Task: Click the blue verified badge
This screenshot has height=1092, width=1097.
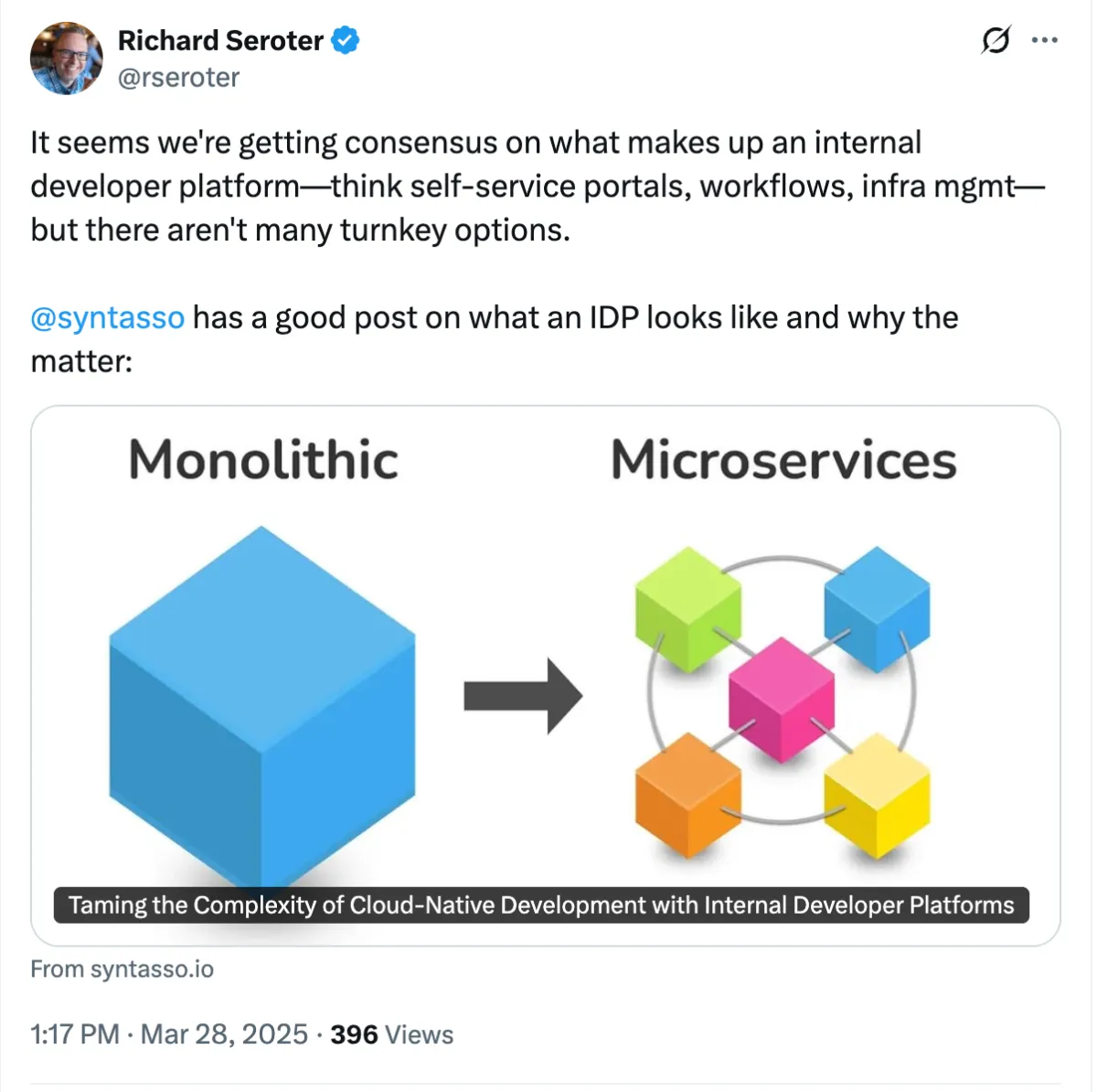Action: click(x=345, y=41)
